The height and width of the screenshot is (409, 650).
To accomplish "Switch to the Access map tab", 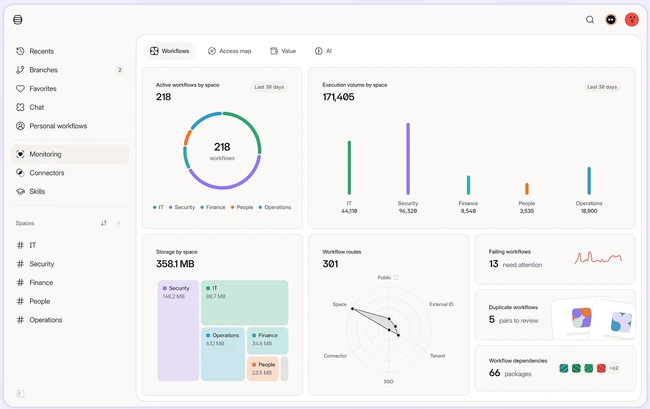I will [229, 51].
